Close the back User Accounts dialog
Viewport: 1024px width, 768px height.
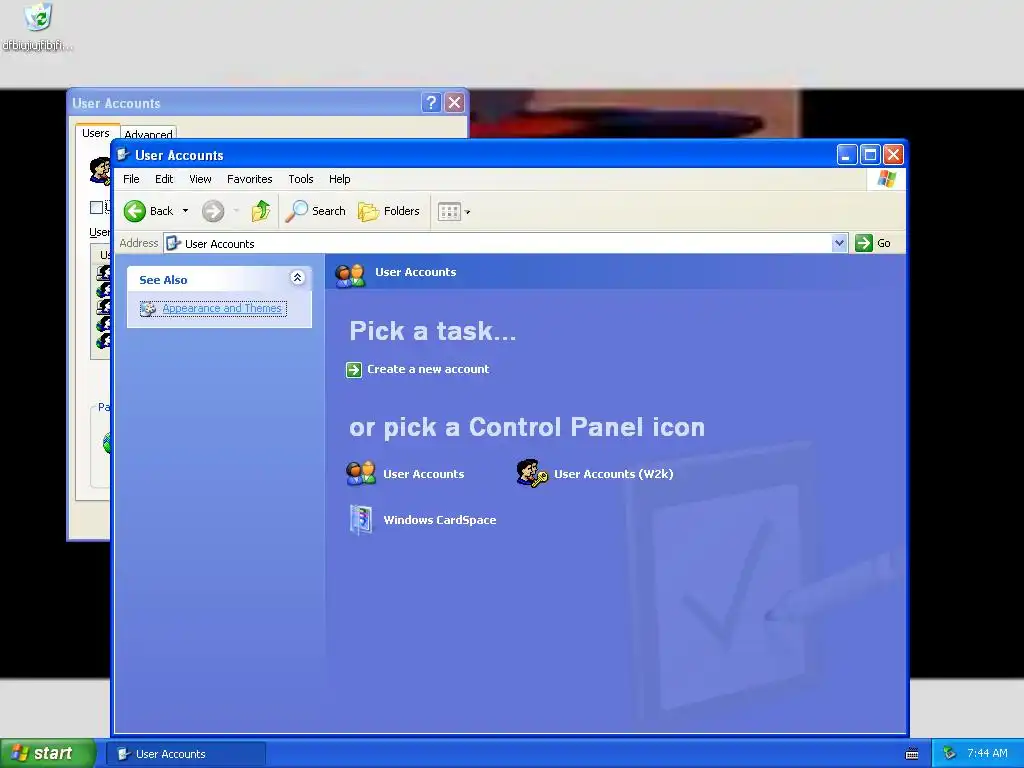[455, 103]
